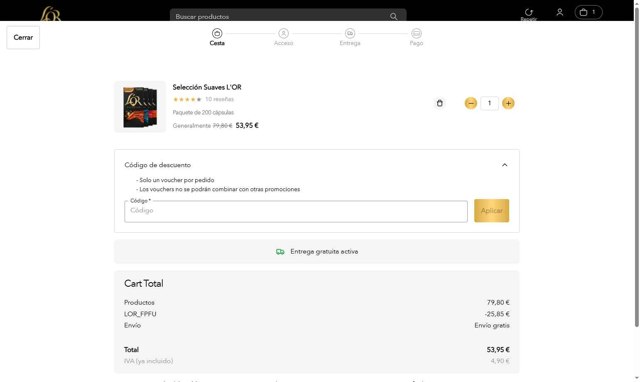Click the Entrega gratuita activa text
The width and height of the screenshot is (640, 382).
[324, 252]
